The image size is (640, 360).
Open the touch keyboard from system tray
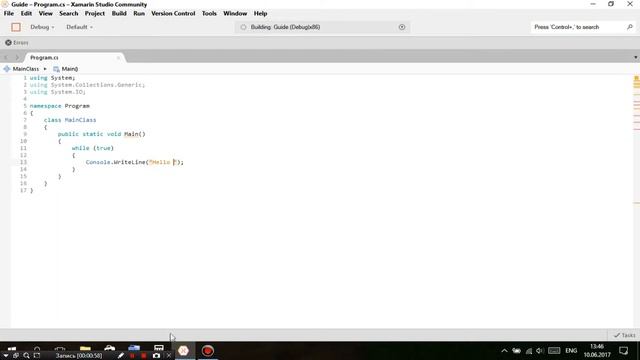click(554, 351)
